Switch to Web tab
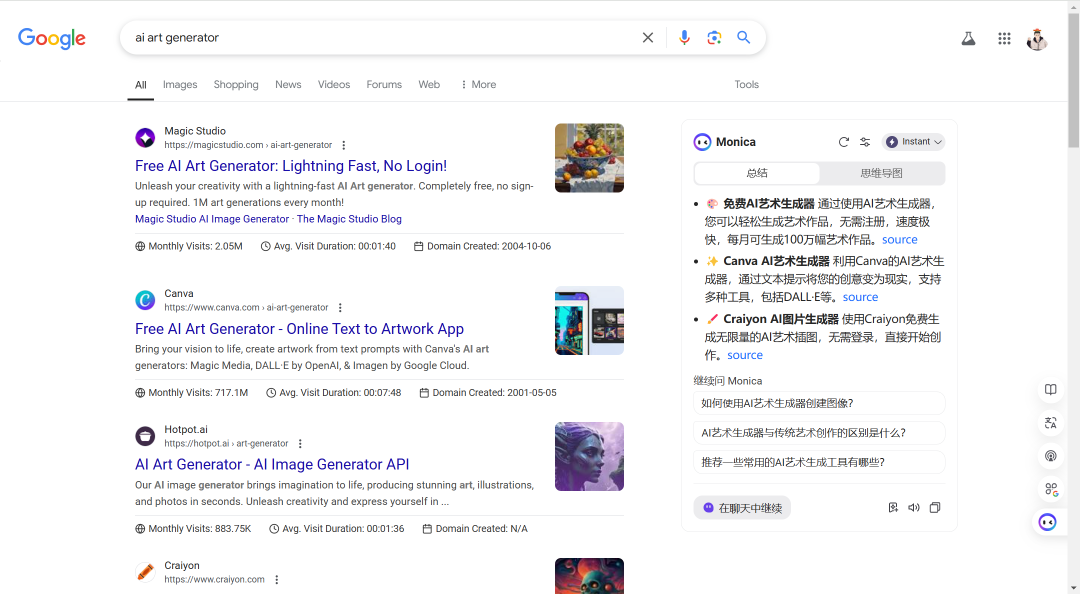Image resolution: width=1080 pixels, height=594 pixels. point(428,85)
